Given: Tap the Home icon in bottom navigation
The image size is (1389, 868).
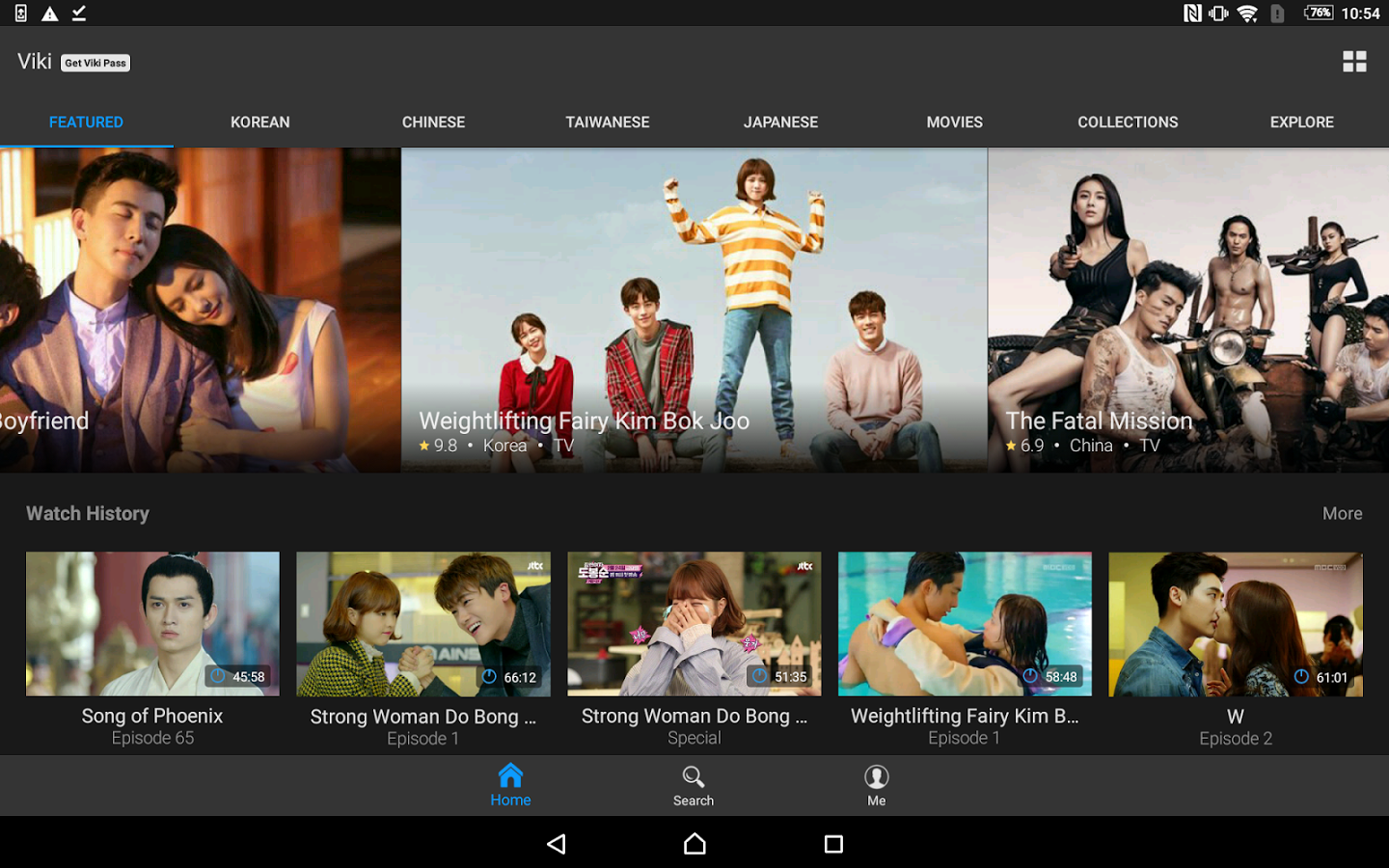Looking at the screenshot, I should [510, 785].
